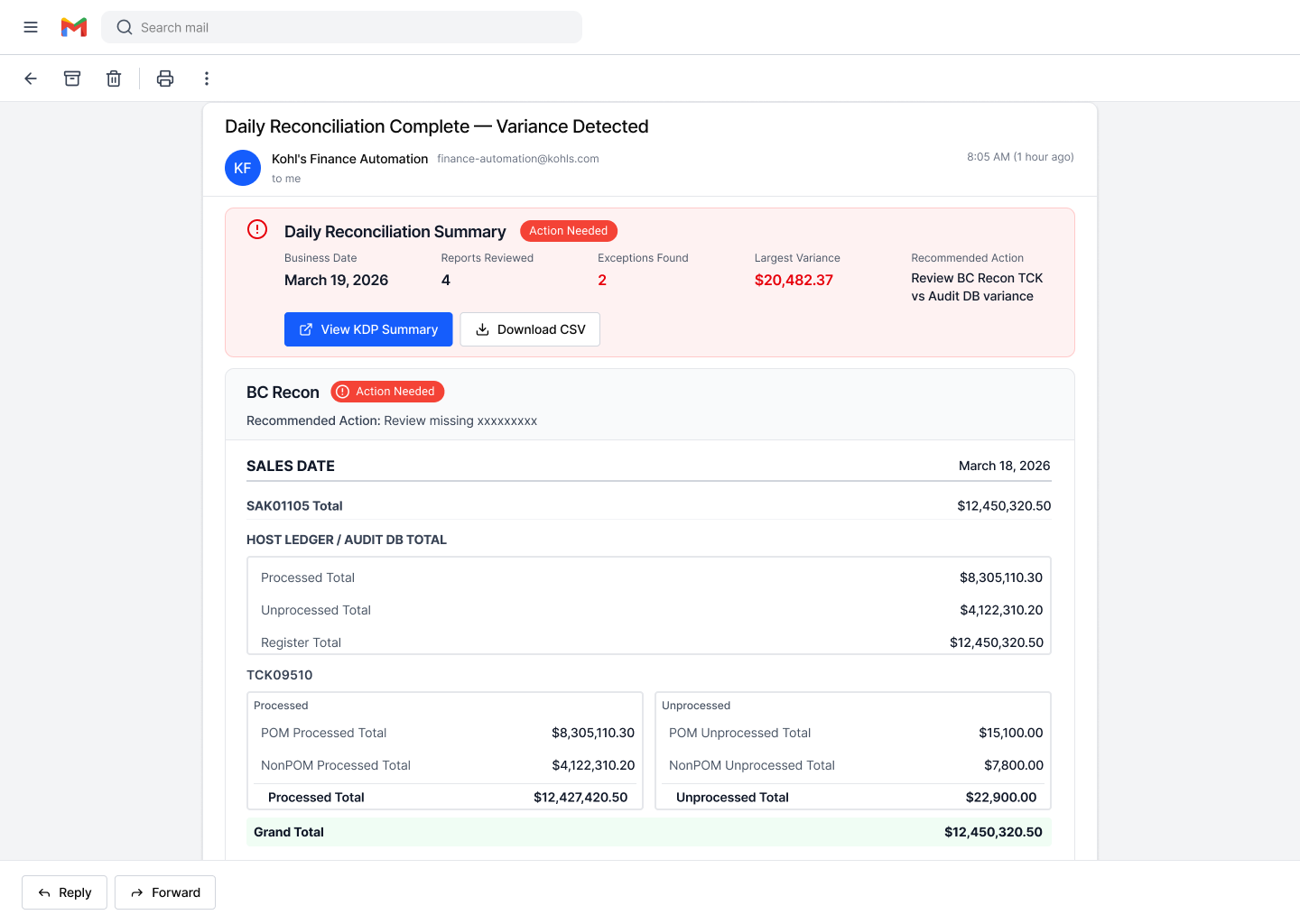Click the Register Total row label
Image resolution: width=1300 pixels, height=924 pixels.
pyautogui.click(x=301, y=642)
